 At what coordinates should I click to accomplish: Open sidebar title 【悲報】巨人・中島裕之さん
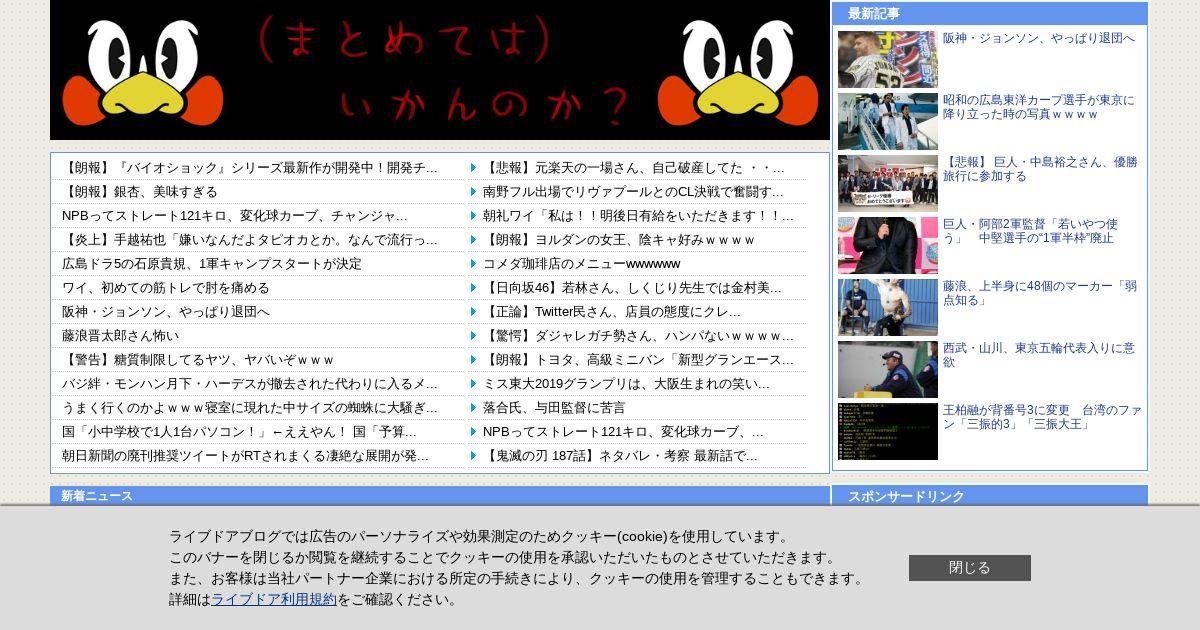(1040, 169)
